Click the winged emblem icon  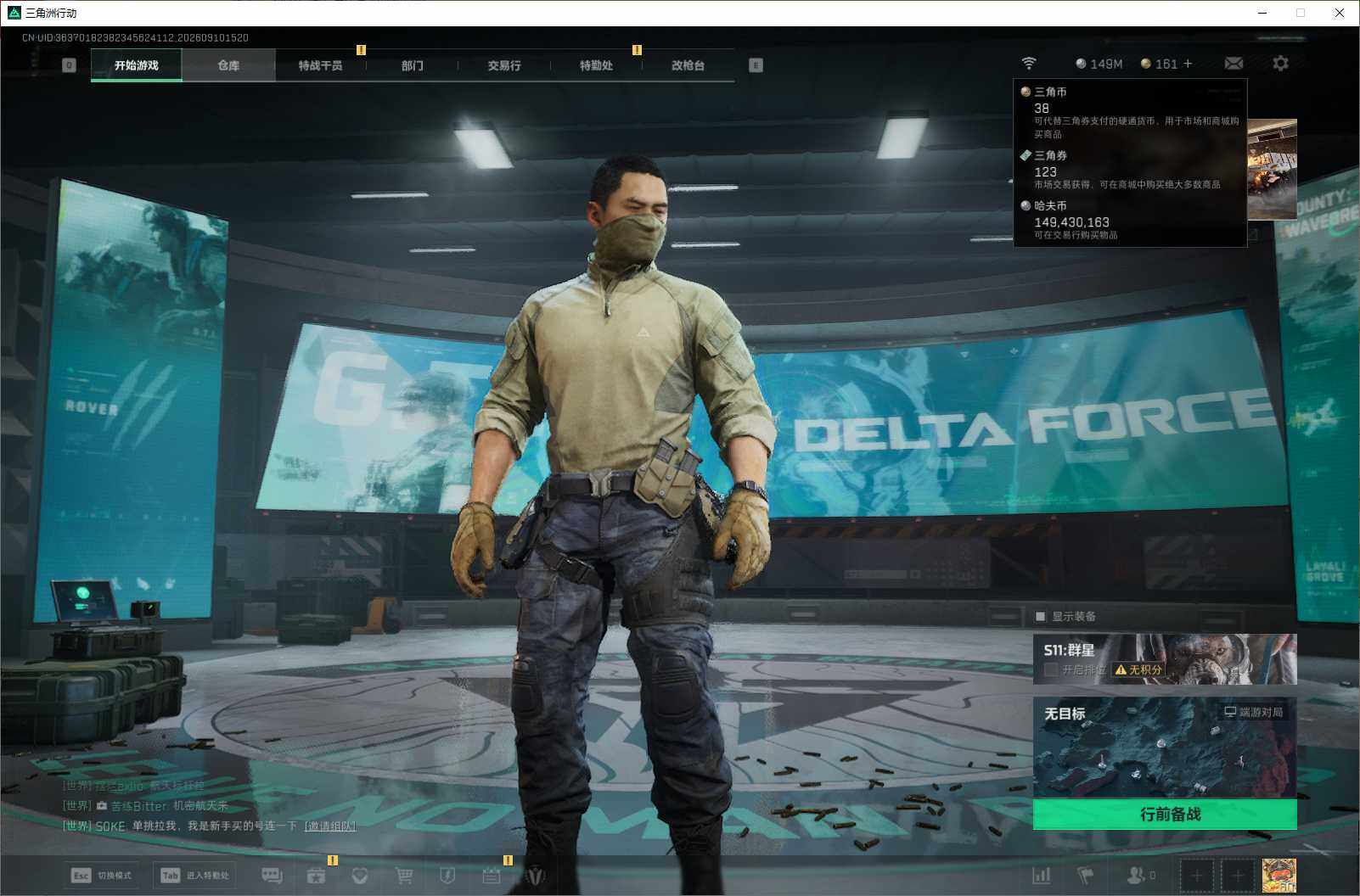pyautogui.click(x=536, y=876)
